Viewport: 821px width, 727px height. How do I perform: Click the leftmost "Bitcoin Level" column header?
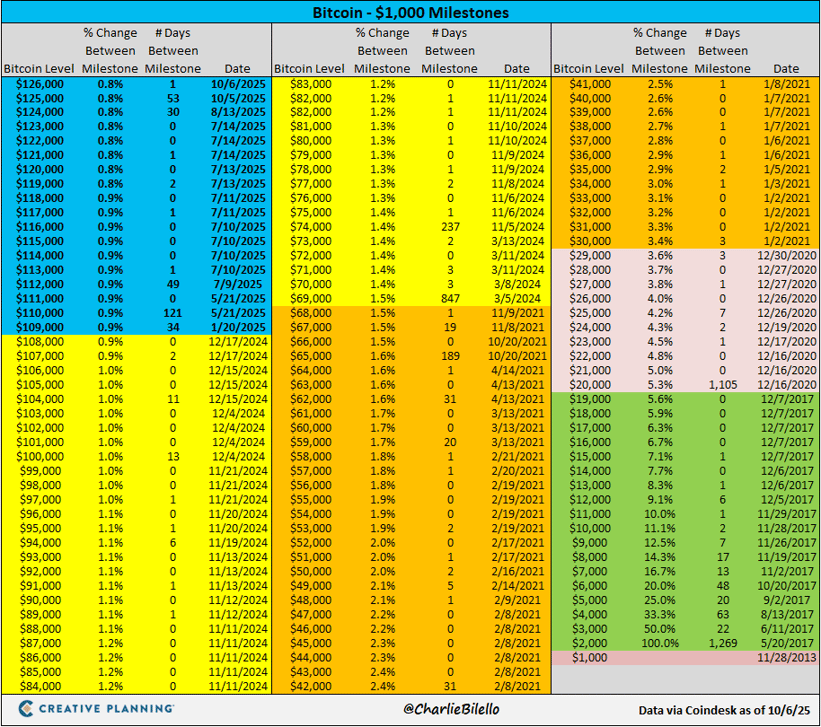tap(37, 68)
